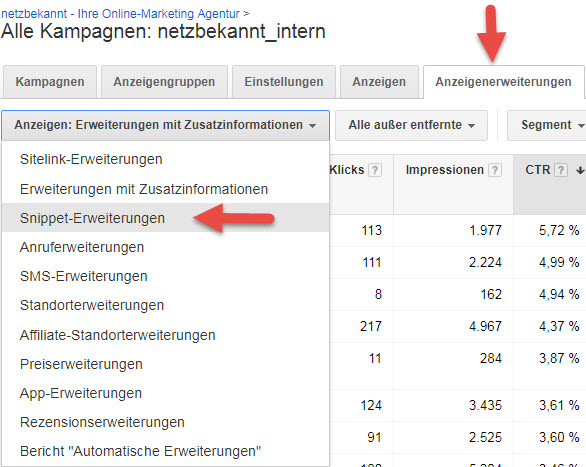Open the Einstellungen tab

(x=284, y=82)
